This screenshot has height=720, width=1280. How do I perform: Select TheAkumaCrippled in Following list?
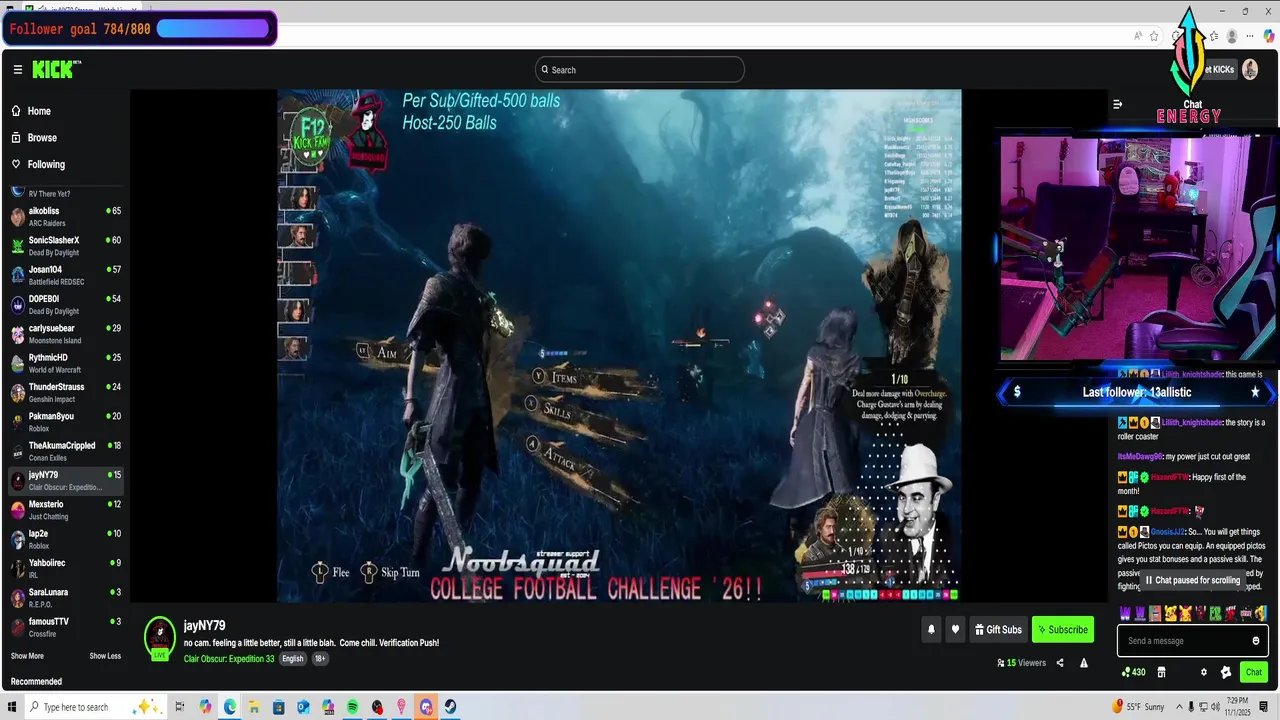click(x=65, y=451)
